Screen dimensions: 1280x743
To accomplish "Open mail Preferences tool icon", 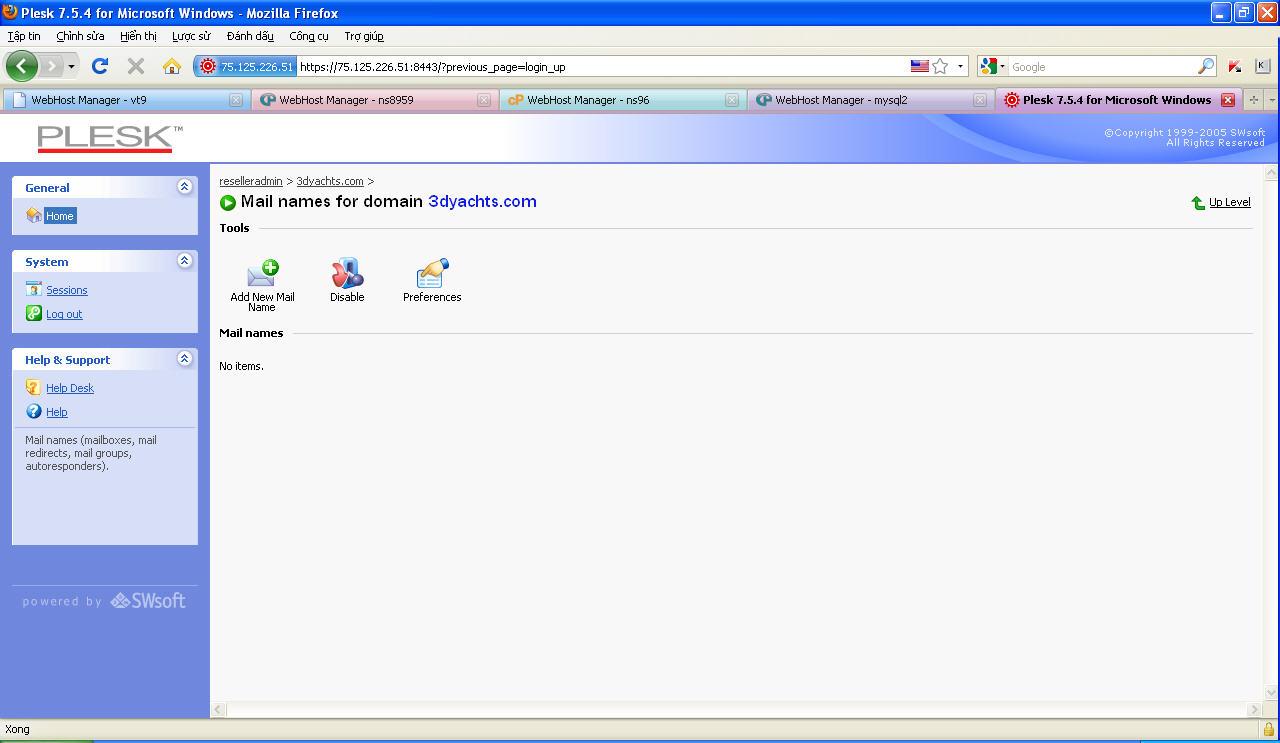I will coord(432,273).
